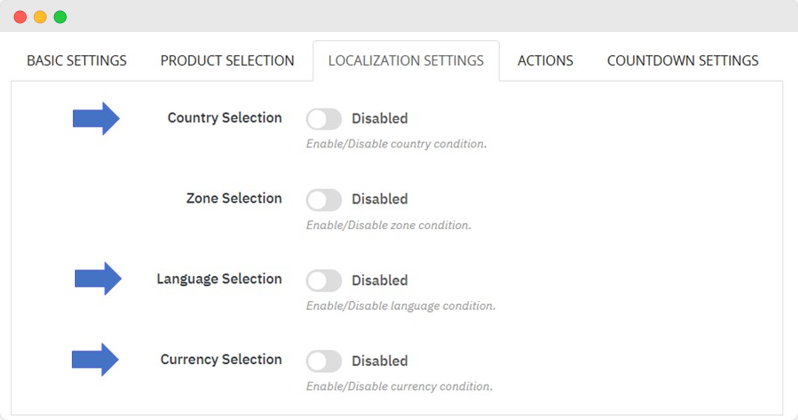
Task: Click the Country Selection label
Action: [x=225, y=118]
